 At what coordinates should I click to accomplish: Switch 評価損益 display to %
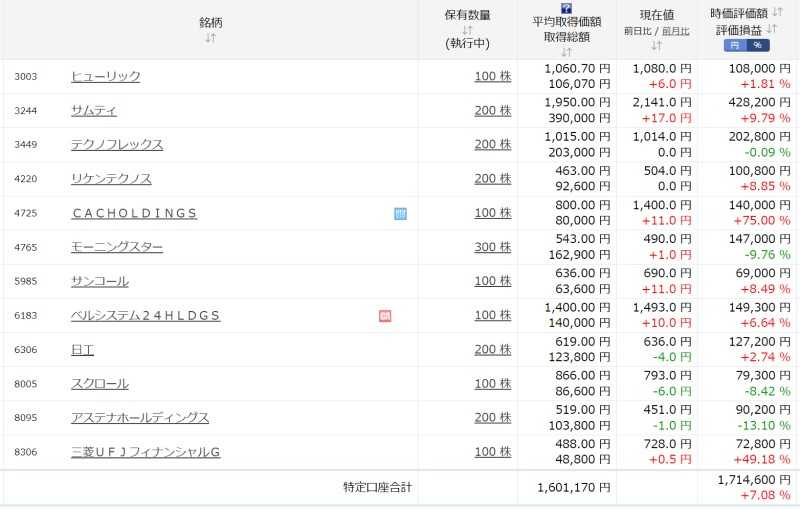click(x=758, y=45)
